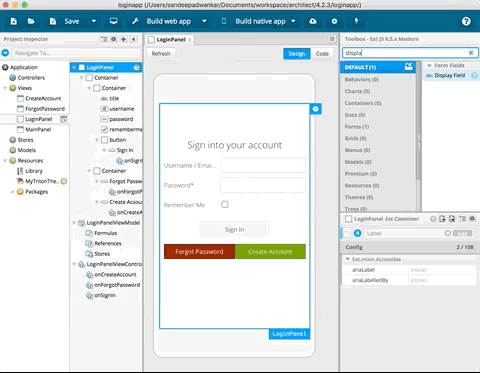480x373 pixels.
Task: Click the green Create Account button
Action: pyautogui.click(x=270, y=252)
